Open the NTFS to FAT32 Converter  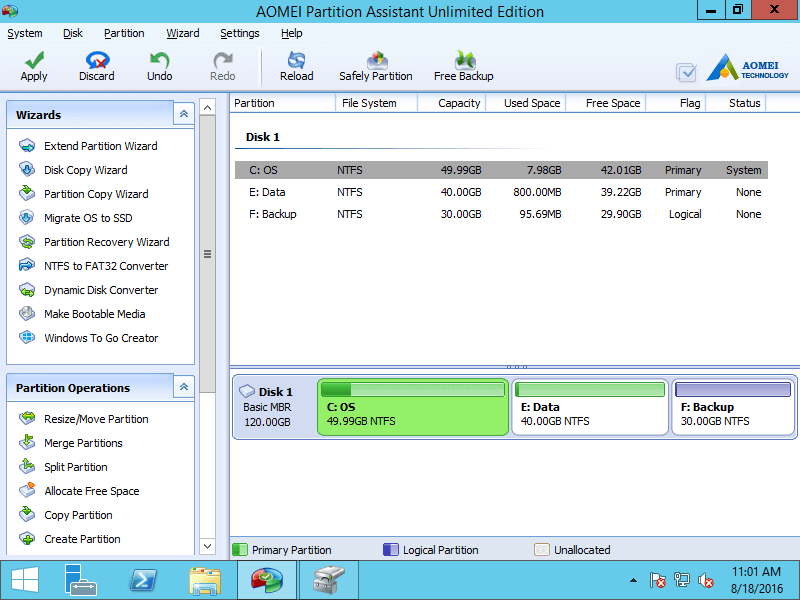tap(105, 266)
